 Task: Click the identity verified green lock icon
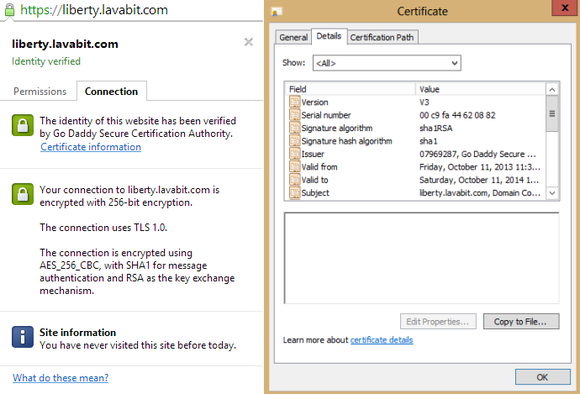click(x=23, y=125)
